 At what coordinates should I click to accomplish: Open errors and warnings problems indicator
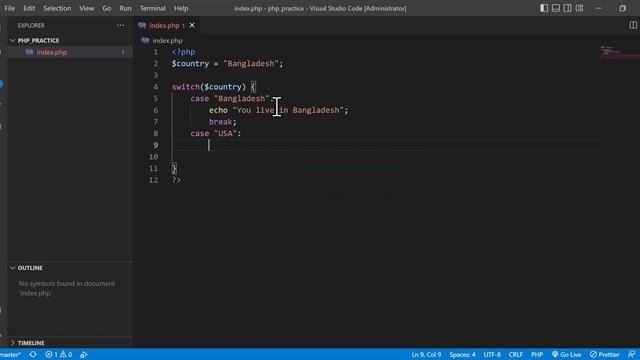tap(59, 354)
